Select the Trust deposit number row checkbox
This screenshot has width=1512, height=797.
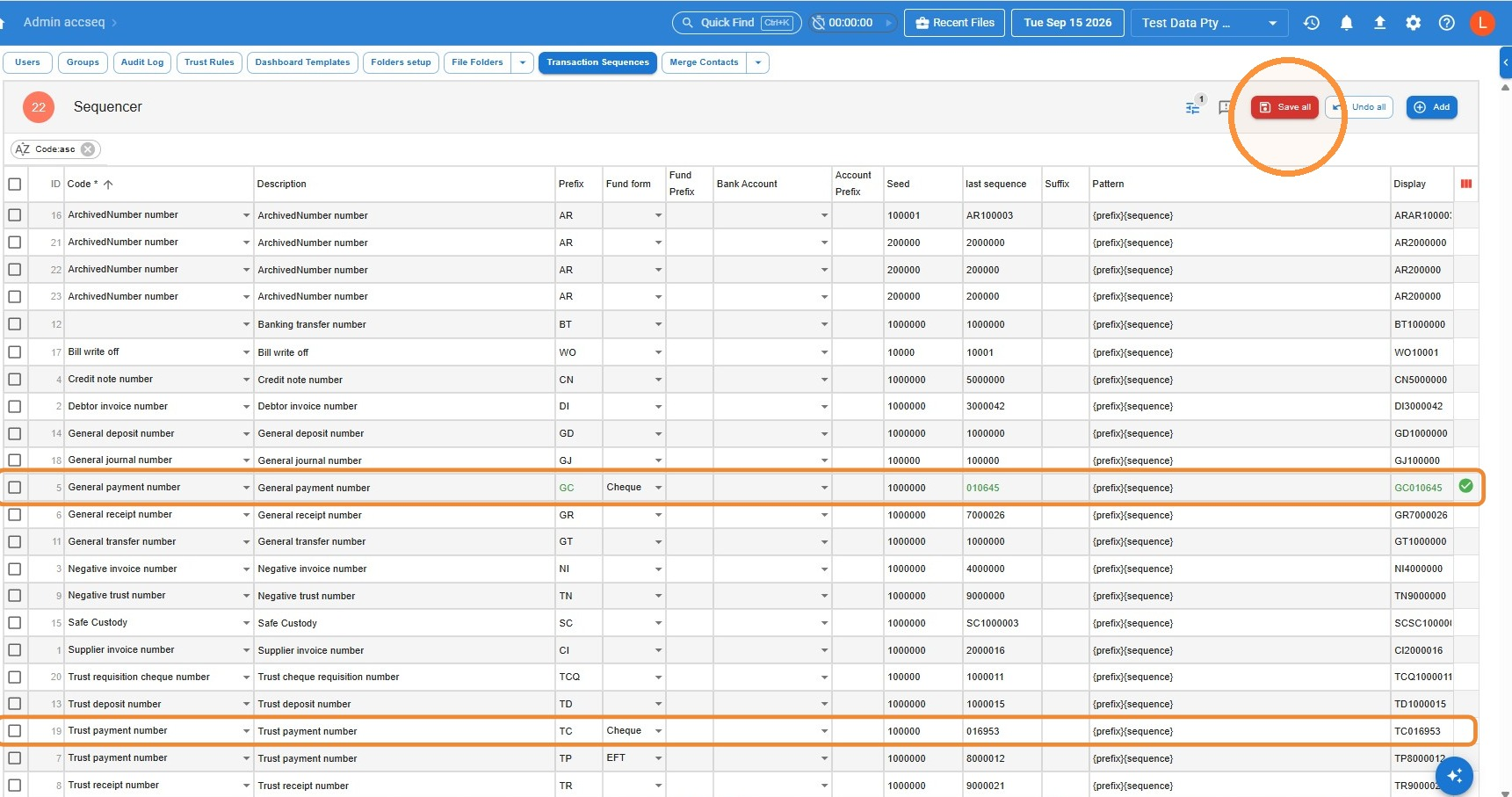pyautogui.click(x=15, y=704)
